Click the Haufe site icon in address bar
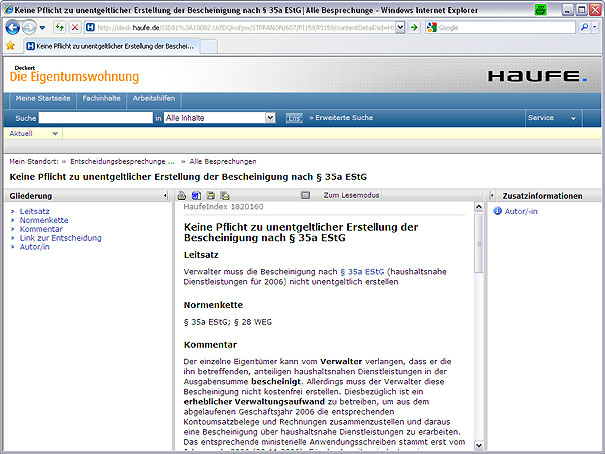This screenshot has width=605, height=454. click(90, 27)
